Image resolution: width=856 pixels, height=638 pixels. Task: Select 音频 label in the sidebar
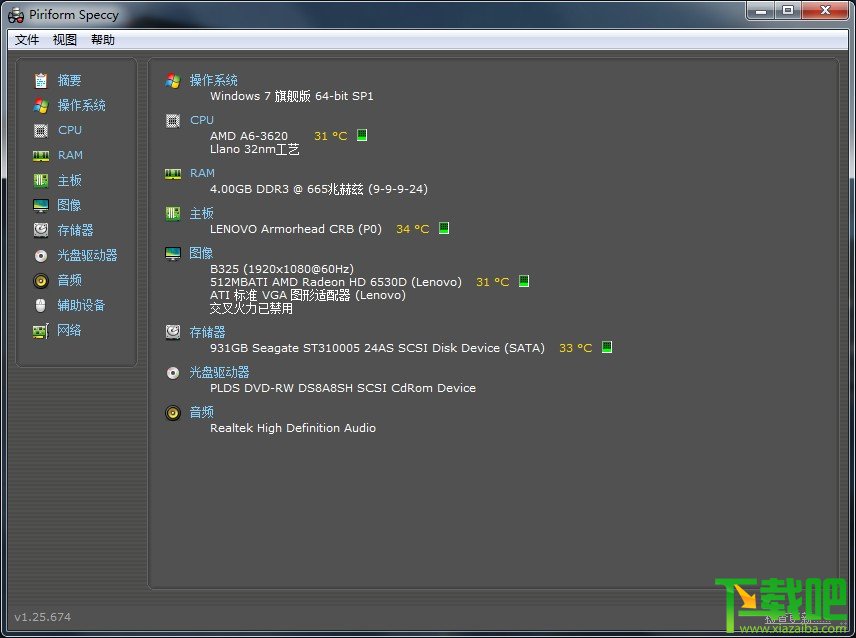coord(69,281)
